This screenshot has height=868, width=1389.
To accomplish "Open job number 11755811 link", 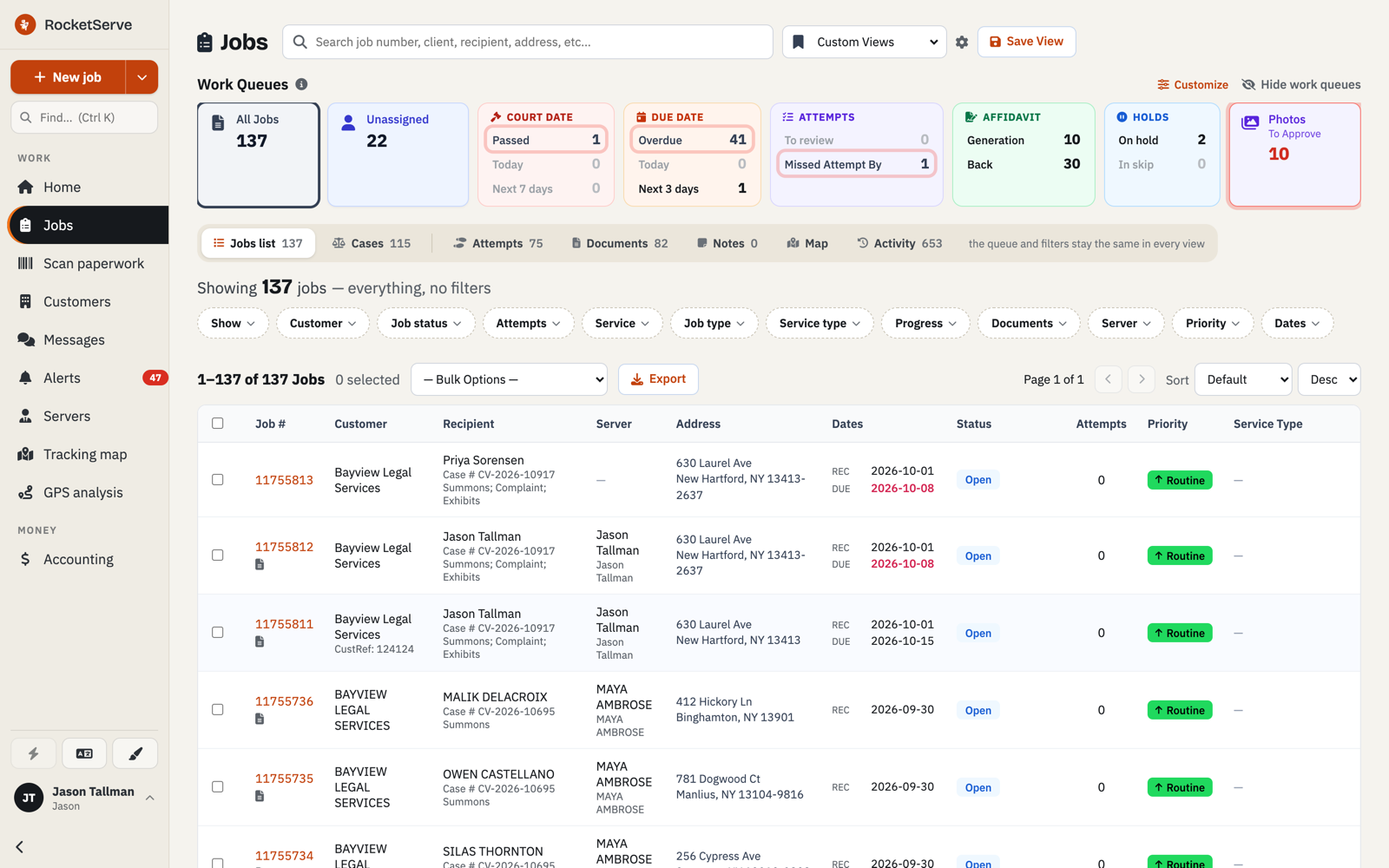I will pos(284,623).
